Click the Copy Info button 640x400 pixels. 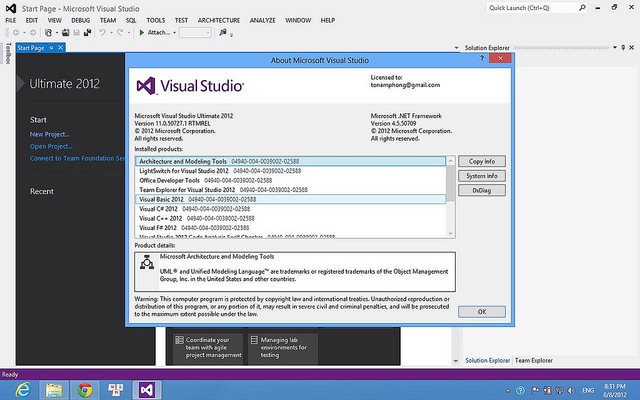[x=482, y=161]
